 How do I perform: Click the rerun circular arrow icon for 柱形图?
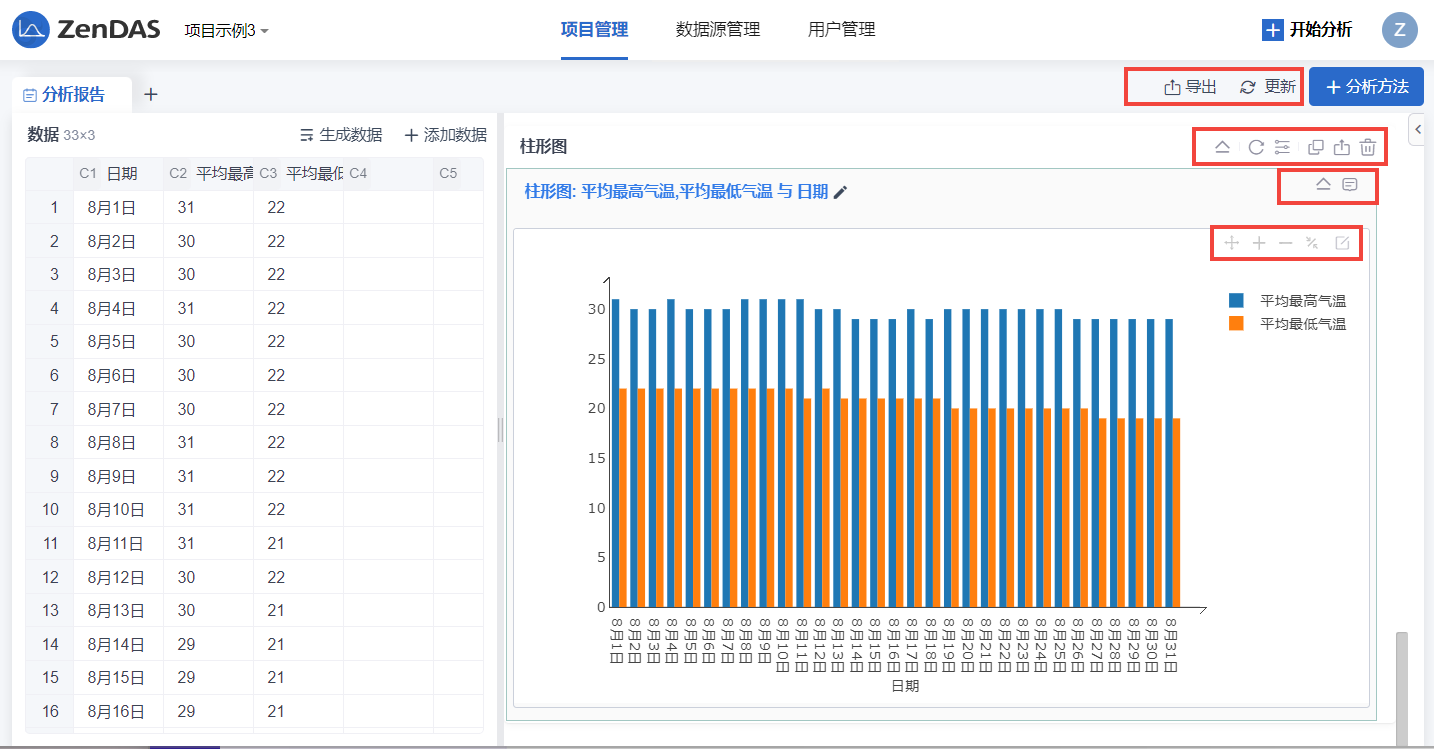coord(1256,147)
